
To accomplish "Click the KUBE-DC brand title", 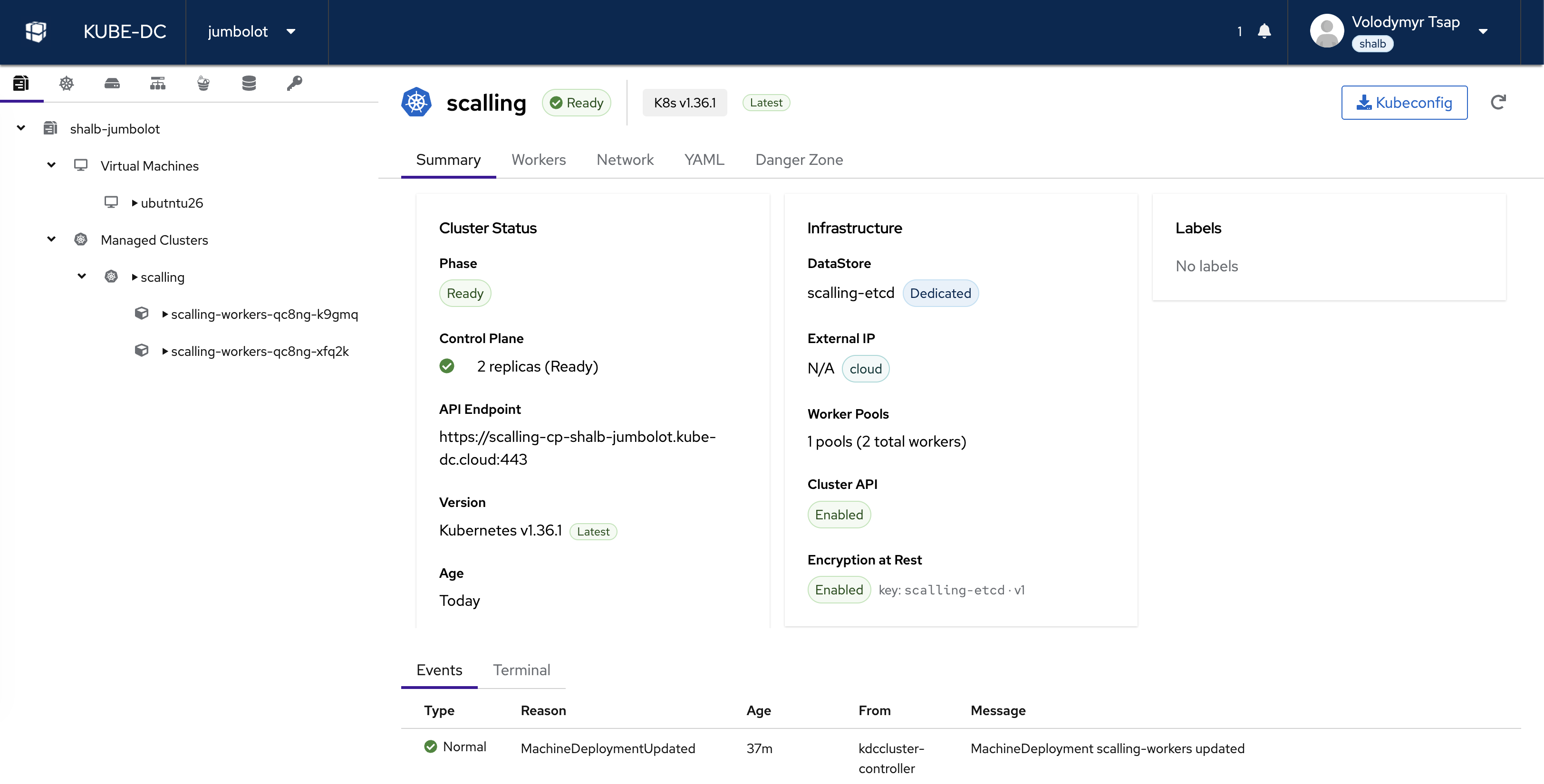I will [x=125, y=31].
